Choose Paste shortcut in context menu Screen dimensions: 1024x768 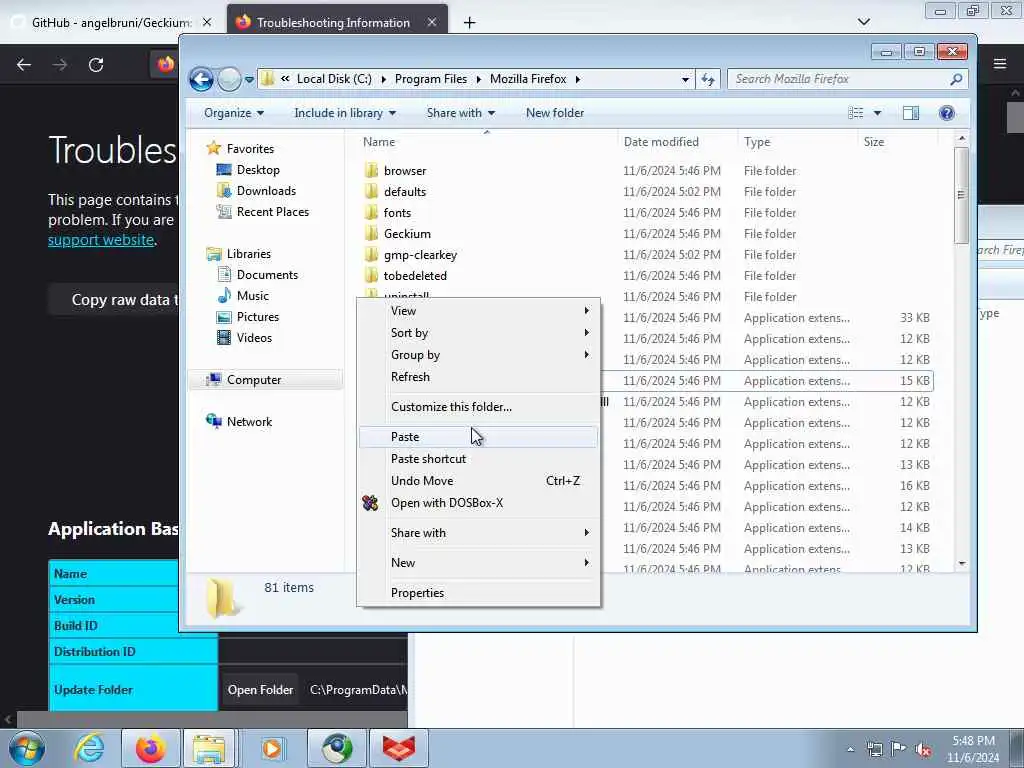click(478, 459)
